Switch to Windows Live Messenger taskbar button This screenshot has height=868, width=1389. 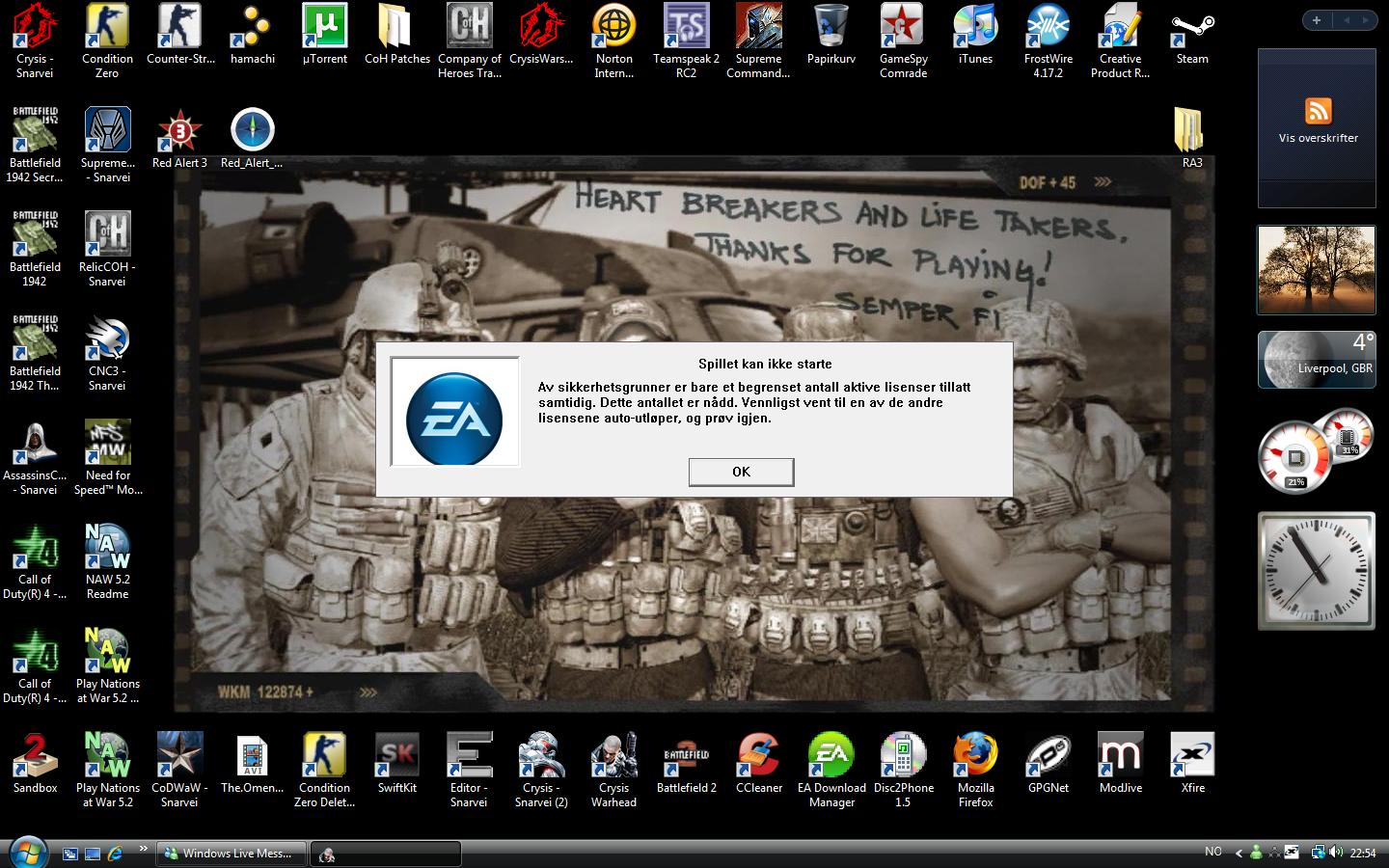231,854
